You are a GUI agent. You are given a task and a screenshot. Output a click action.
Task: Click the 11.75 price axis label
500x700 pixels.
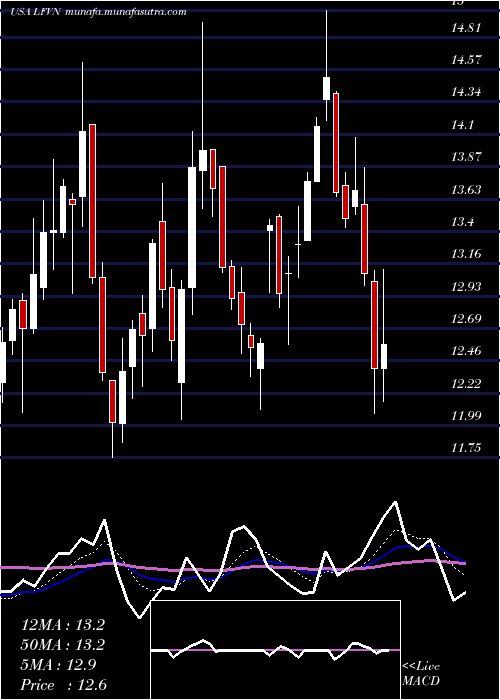coord(466,448)
